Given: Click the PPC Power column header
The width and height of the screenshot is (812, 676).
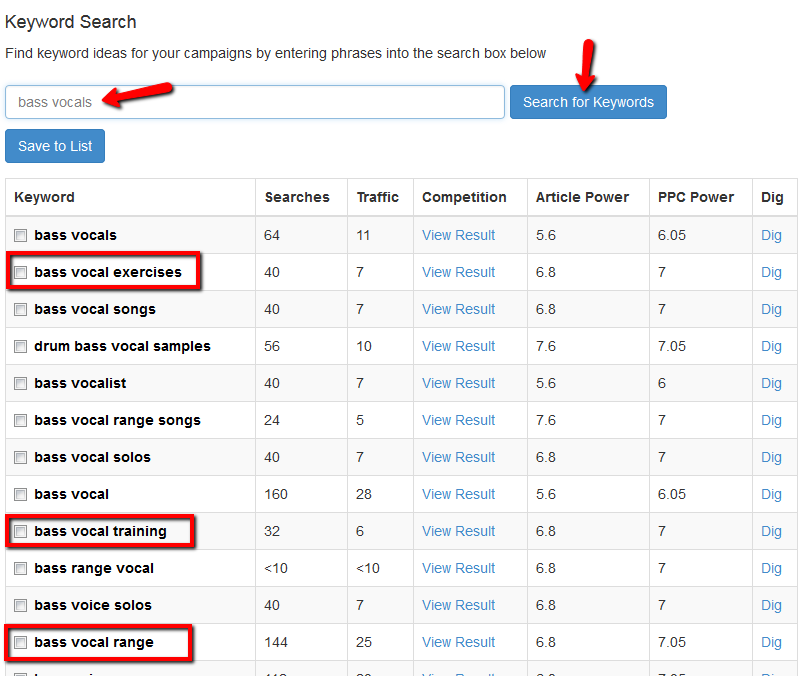Looking at the screenshot, I should 696,197.
